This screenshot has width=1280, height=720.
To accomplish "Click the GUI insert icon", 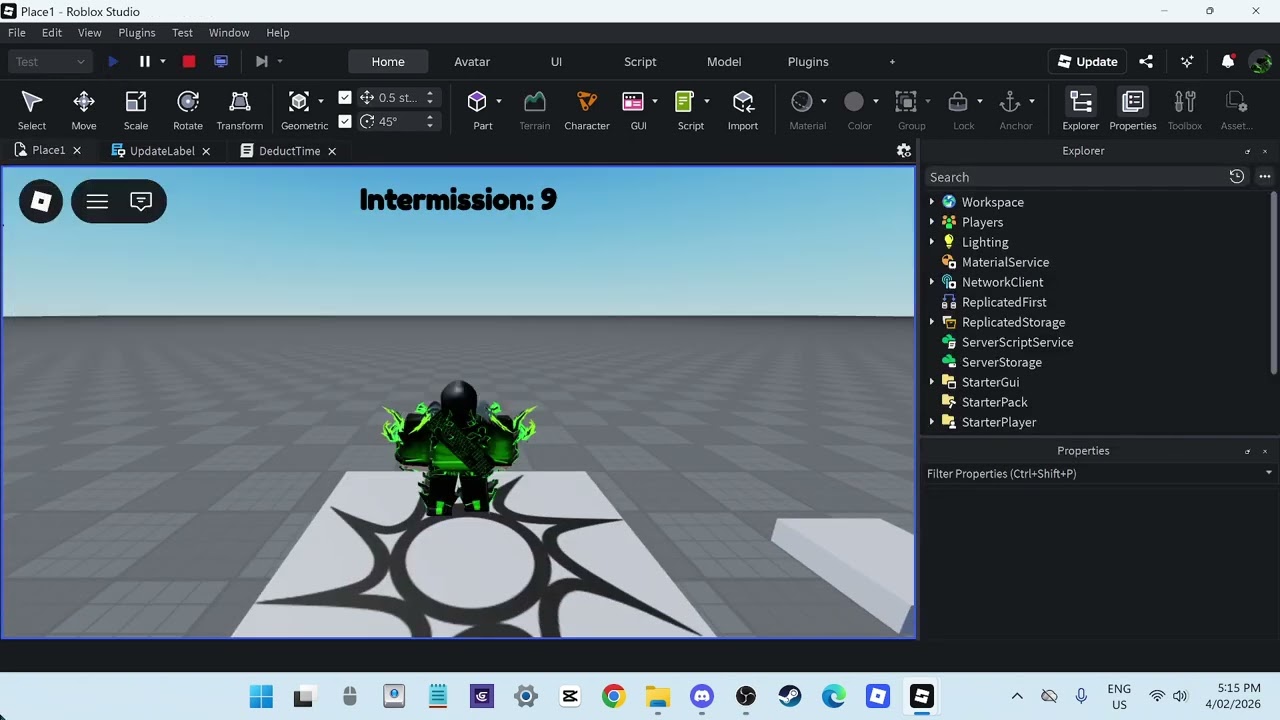I will [x=633, y=101].
